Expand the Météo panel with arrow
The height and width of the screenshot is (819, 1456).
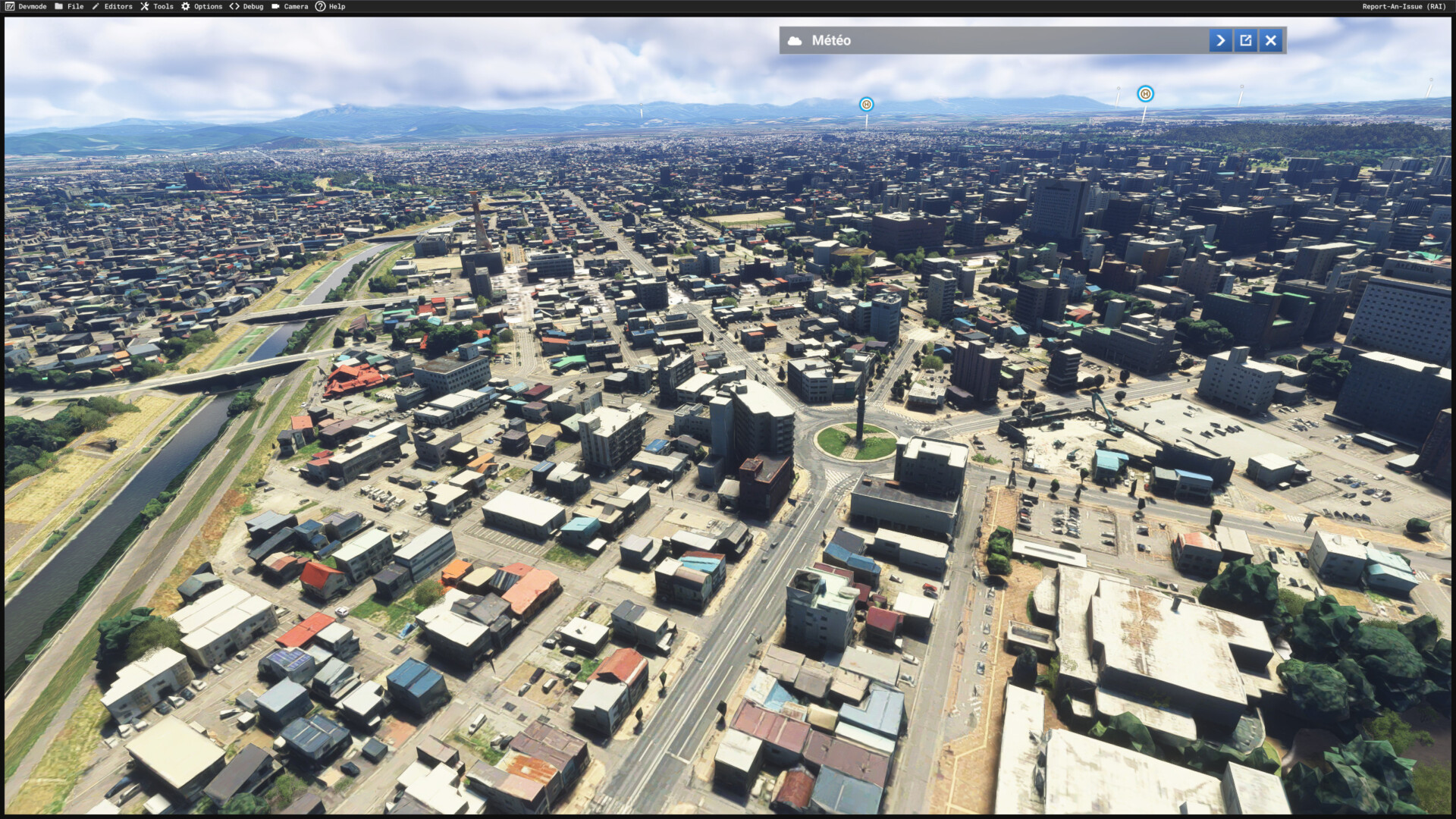(x=1220, y=40)
